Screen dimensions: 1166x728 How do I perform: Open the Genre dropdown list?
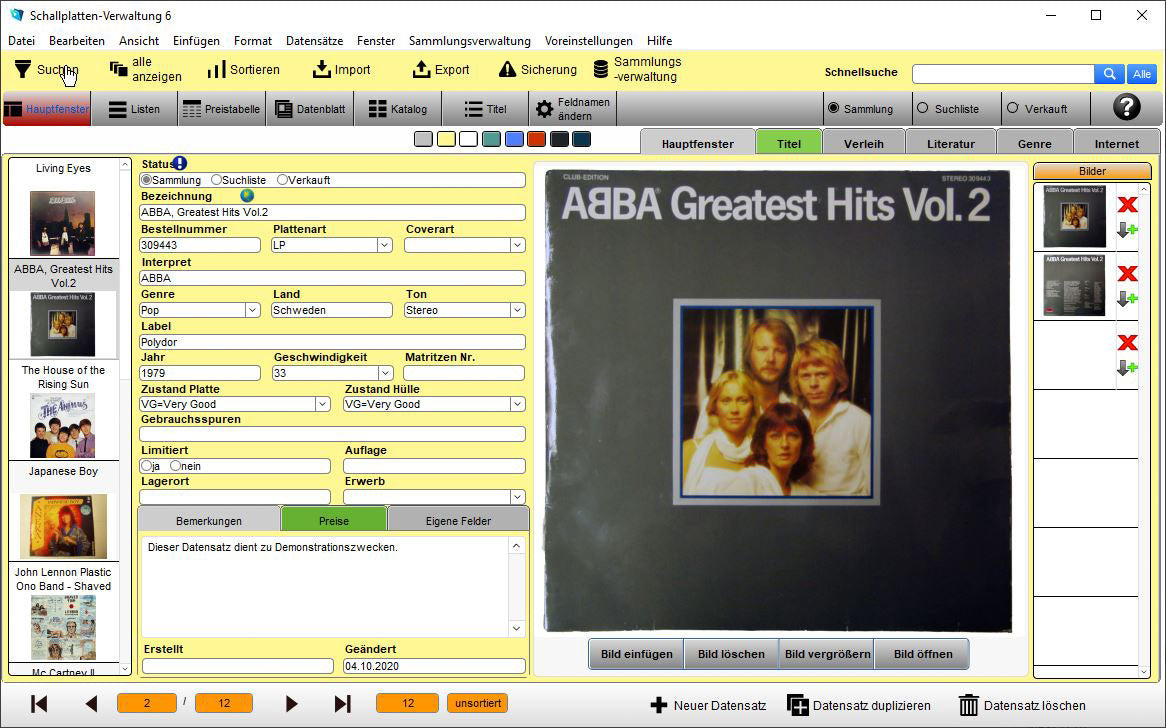point(252,311)
